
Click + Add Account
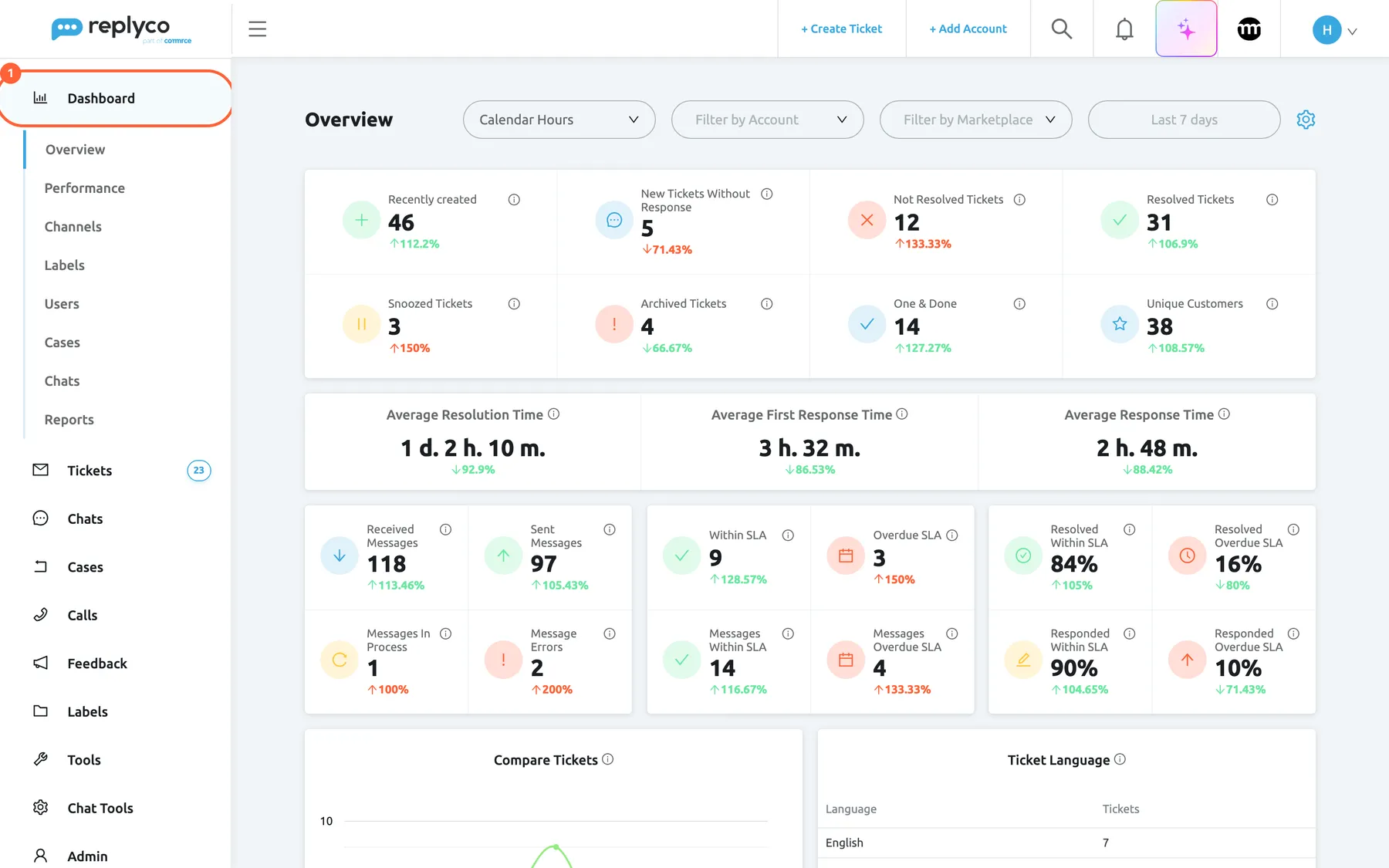[968, 29]
